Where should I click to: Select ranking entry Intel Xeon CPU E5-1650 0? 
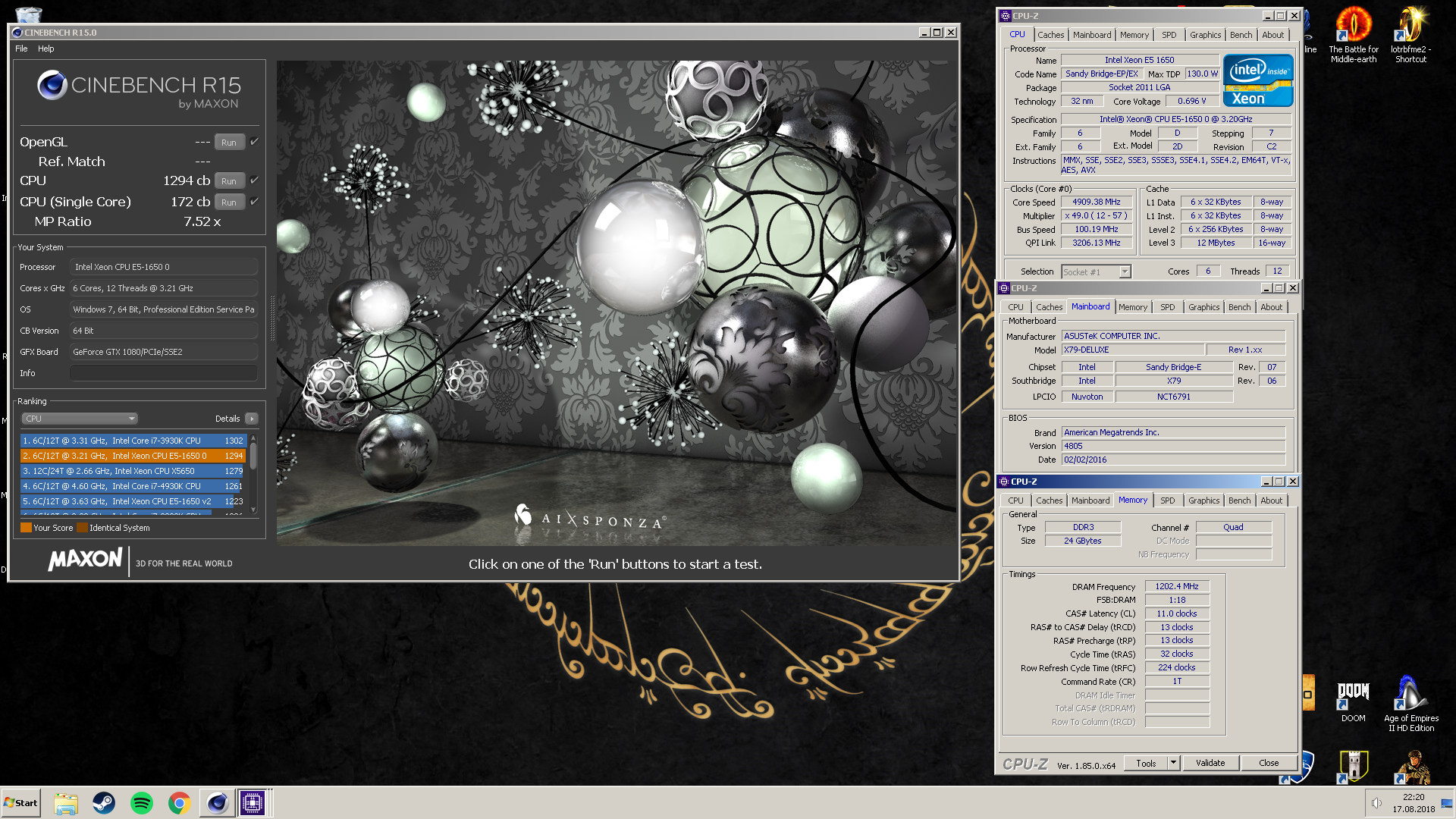click(133, 456)
